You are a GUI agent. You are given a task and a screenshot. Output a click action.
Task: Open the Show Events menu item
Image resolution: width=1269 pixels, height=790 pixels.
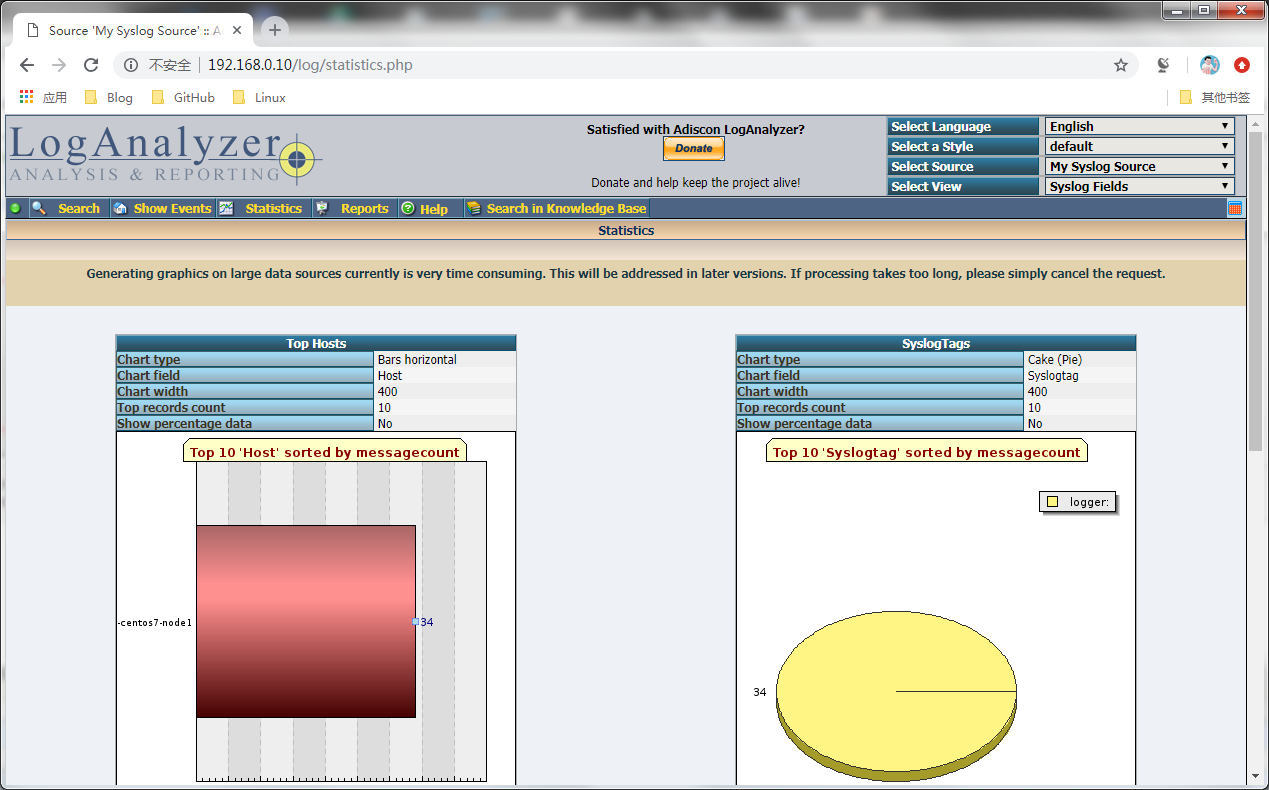click(172, 208)
